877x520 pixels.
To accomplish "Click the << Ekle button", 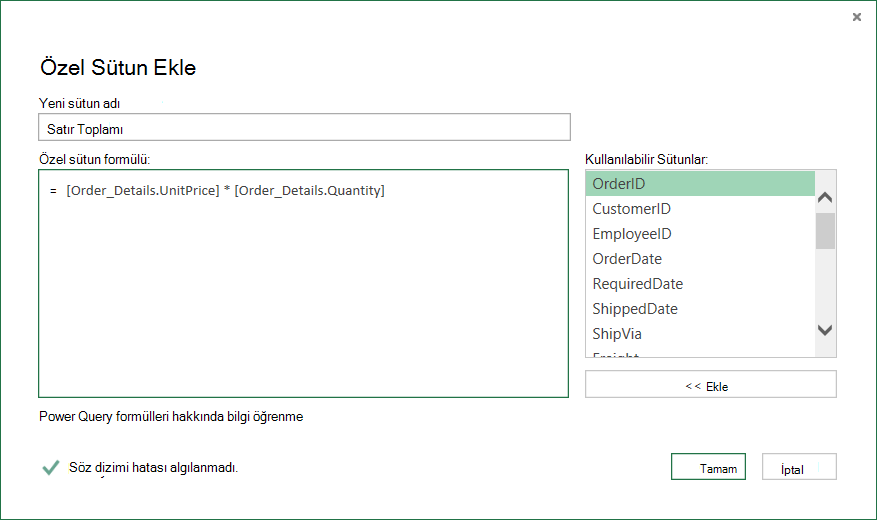I will [x=711, y=384].
